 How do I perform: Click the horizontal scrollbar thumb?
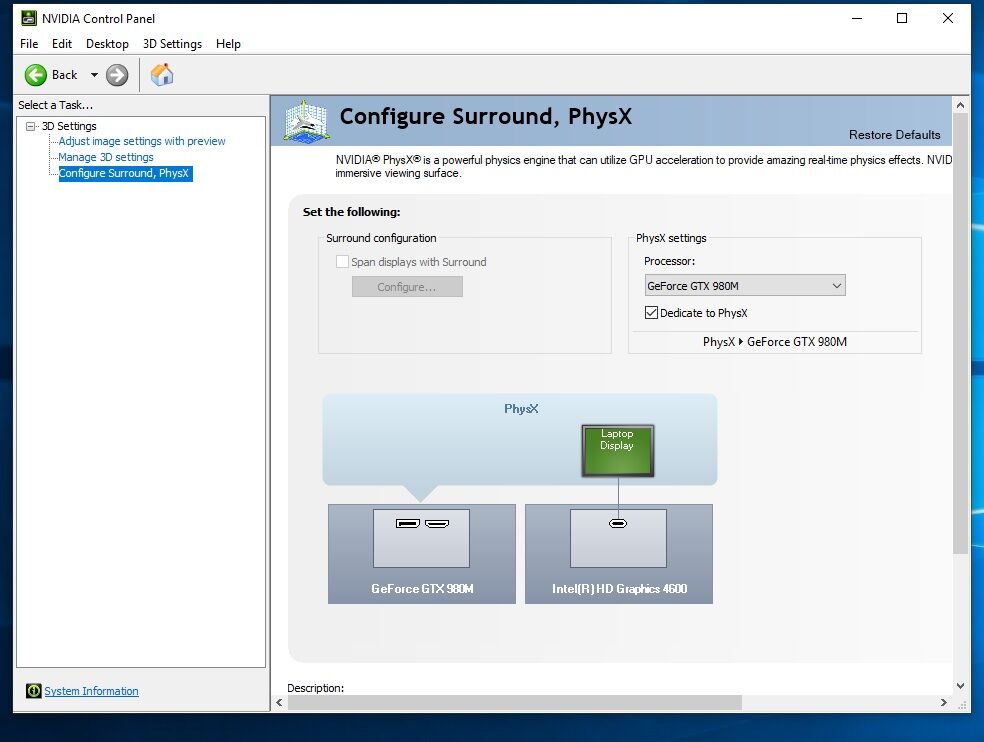(x=515, y=702)
